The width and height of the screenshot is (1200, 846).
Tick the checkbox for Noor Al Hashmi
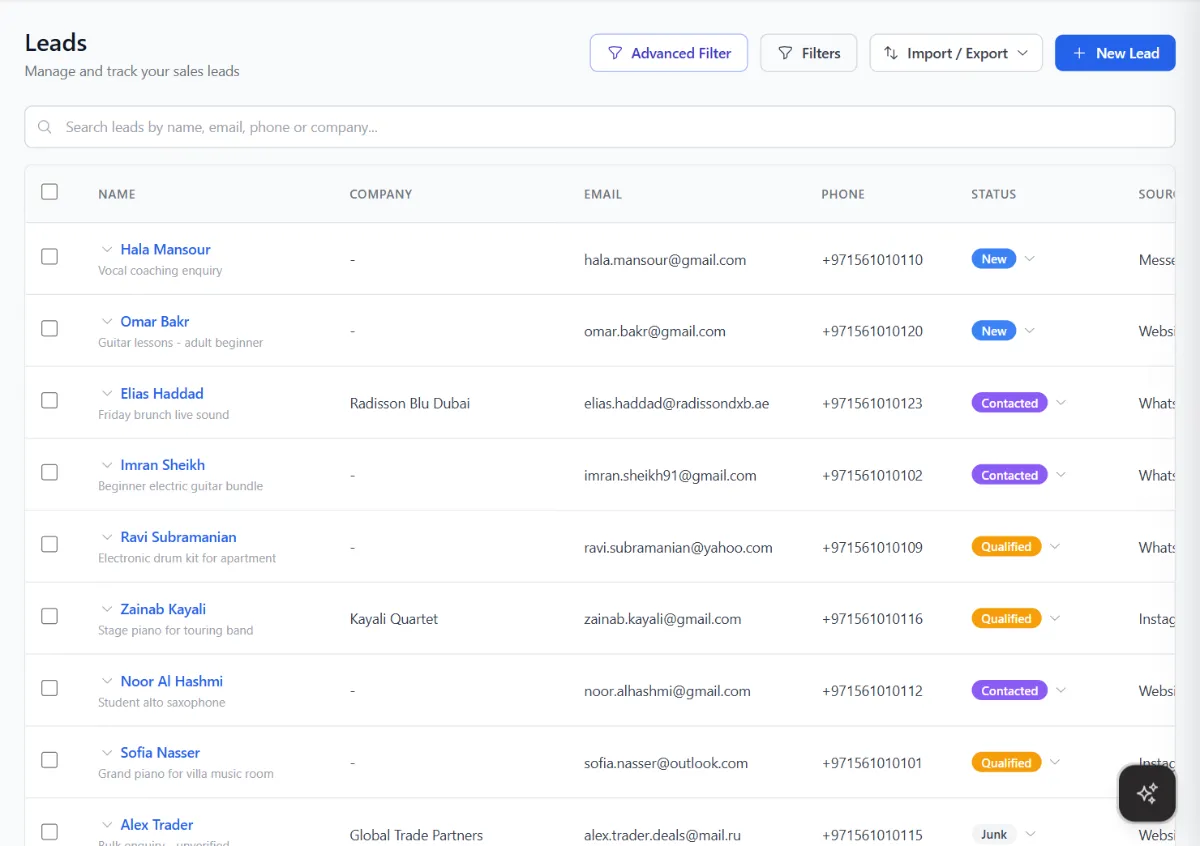[x=49, y=688]
